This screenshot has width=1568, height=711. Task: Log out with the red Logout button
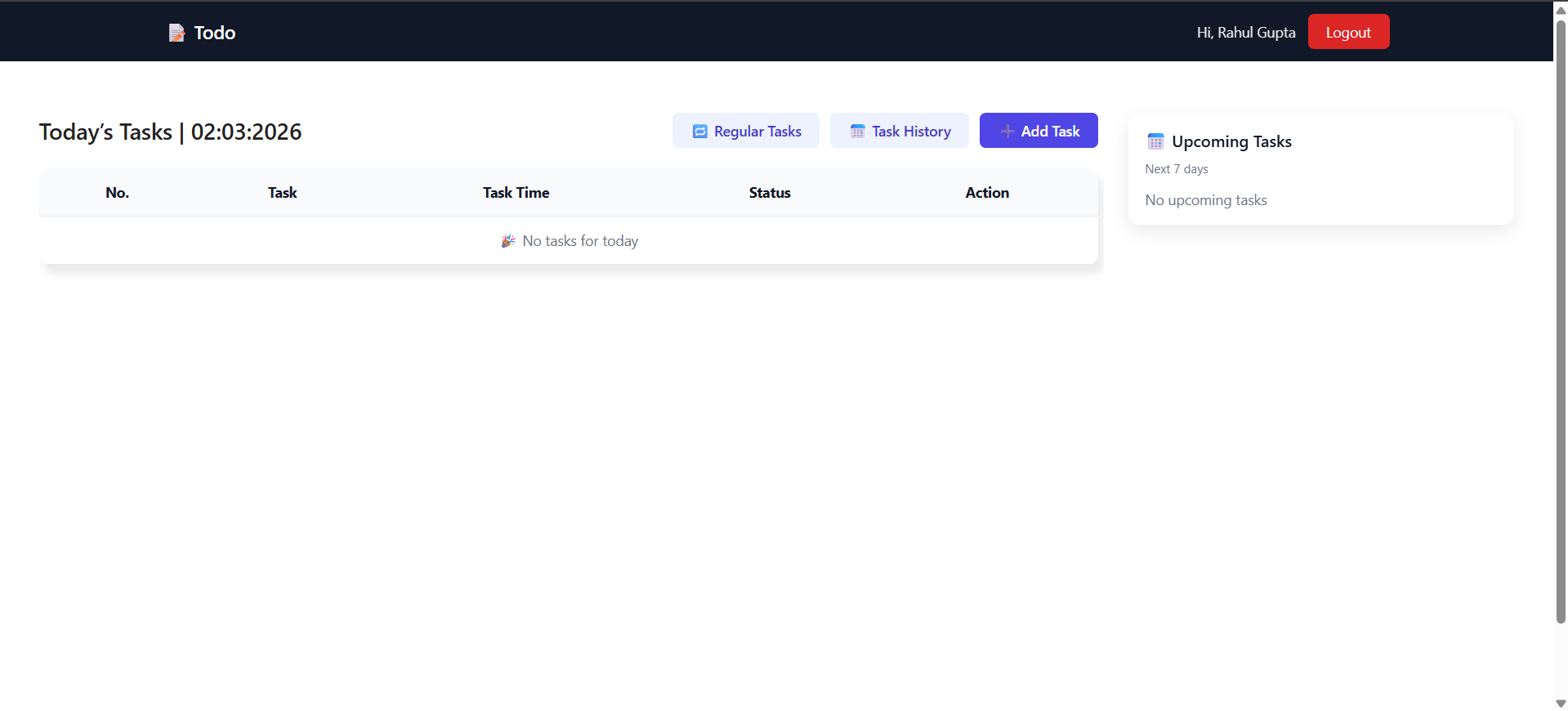[1348, 32]
